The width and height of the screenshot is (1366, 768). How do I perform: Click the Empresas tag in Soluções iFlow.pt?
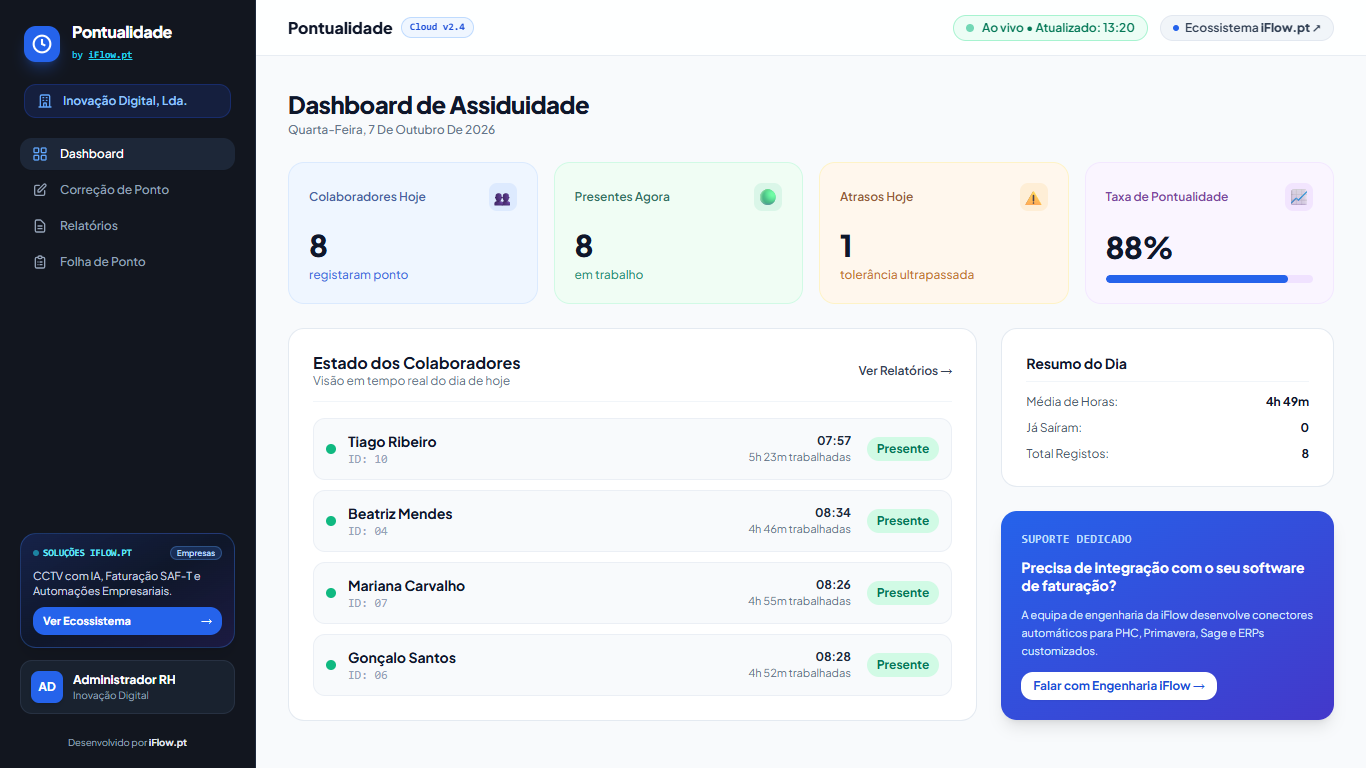(196, 553)
